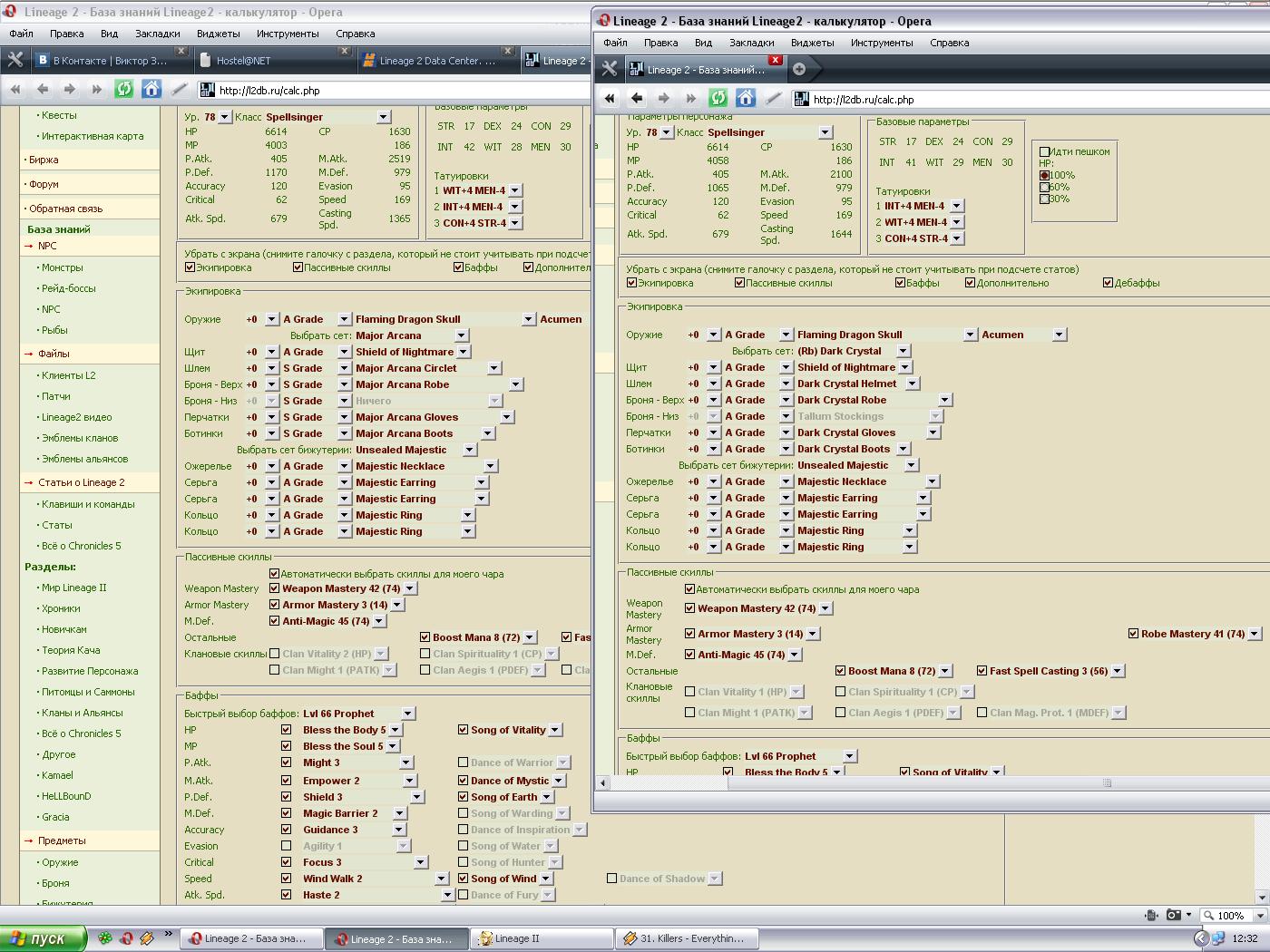Screen dimensions: 1270x952
Task: Open a new tab in the front Opera window
Action: point(799,69)
